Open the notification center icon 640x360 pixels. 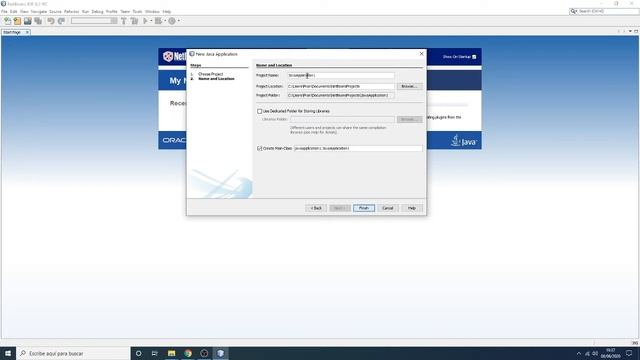click(629, 353)
